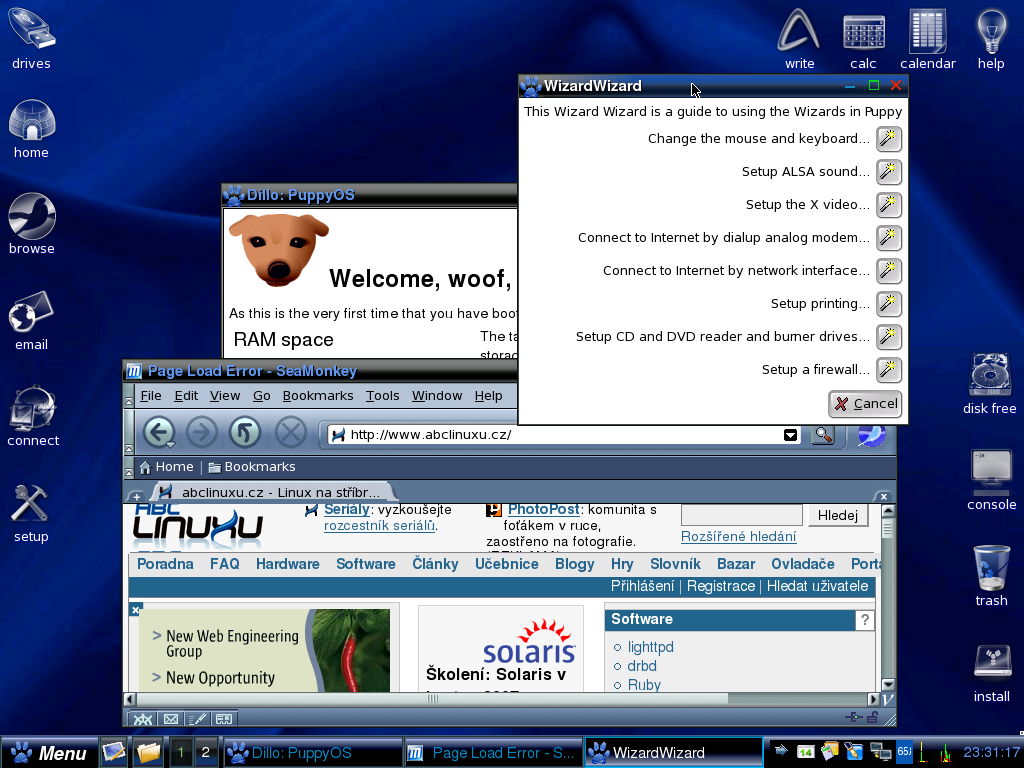Switch to Dillo: PuppyOS in the taskbar
This screenshot has width=1024, height=768.
312,753
